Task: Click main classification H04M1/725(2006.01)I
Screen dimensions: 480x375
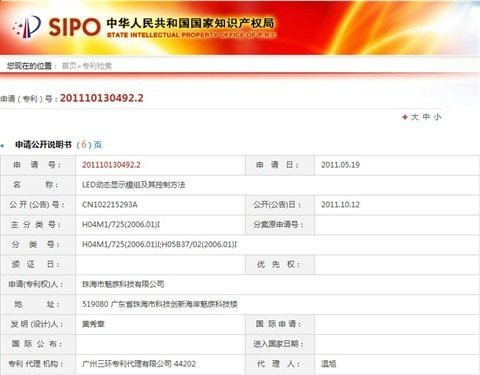Action: [121, 225]
